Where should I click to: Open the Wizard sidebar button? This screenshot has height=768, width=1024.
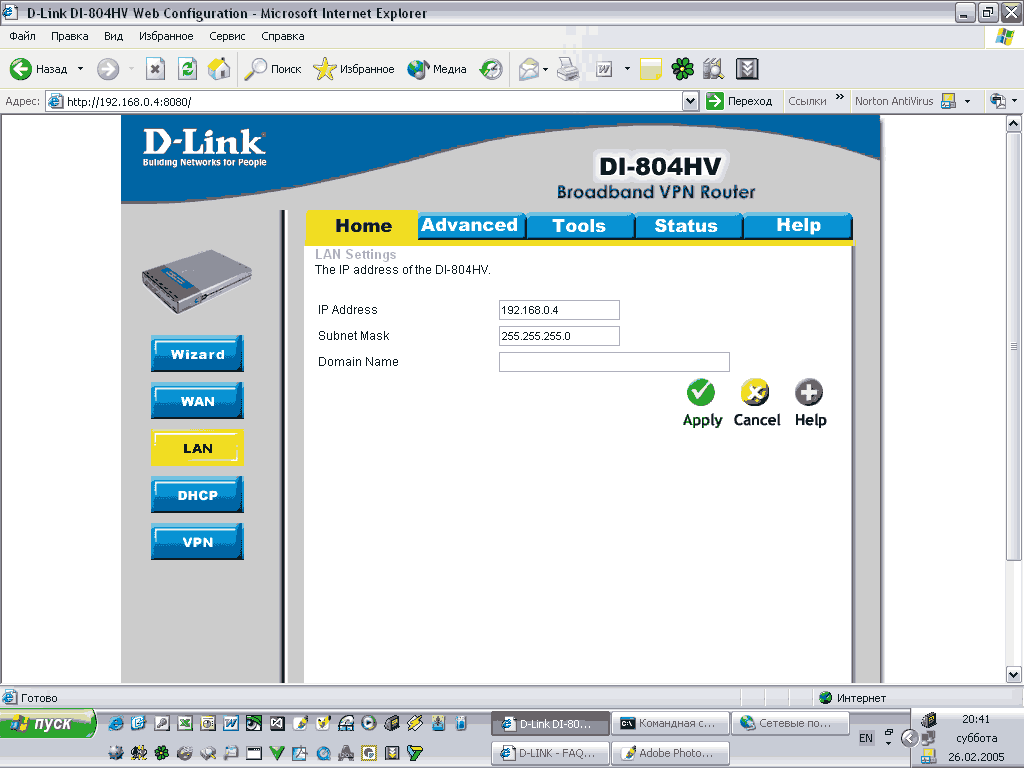(197, 354)
